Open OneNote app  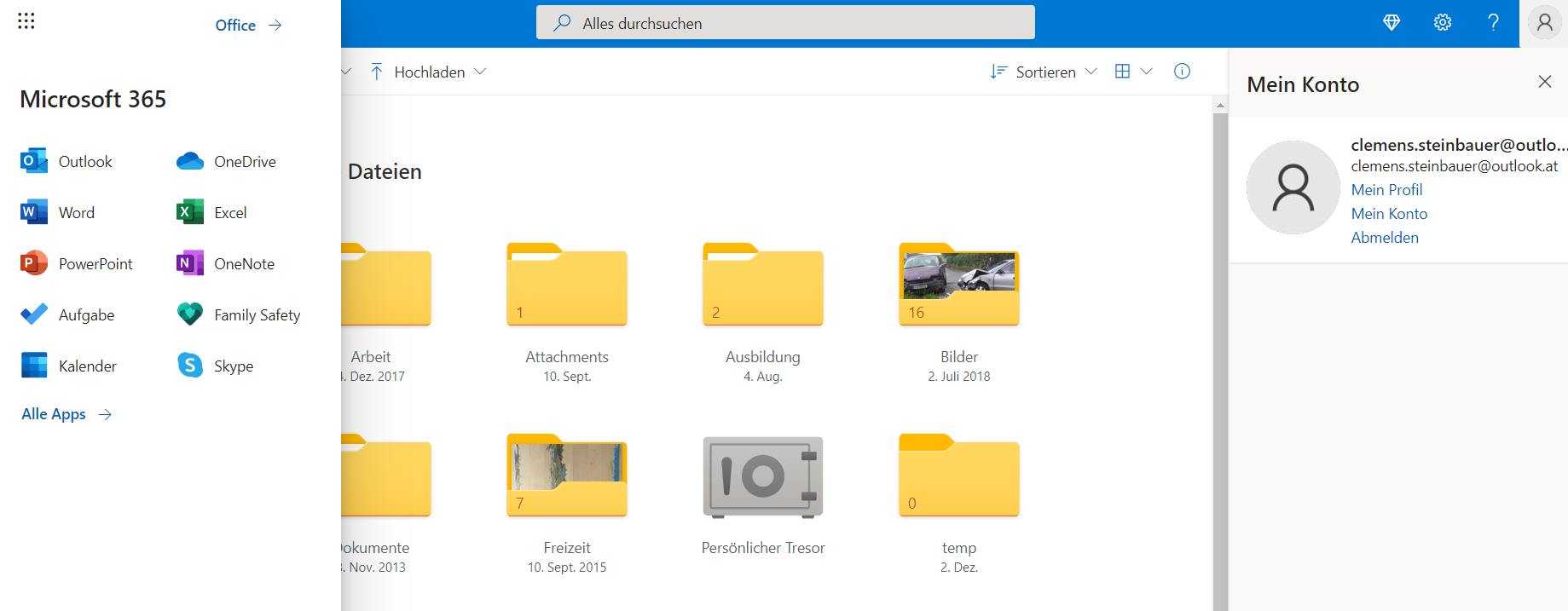tap(225, 263)
